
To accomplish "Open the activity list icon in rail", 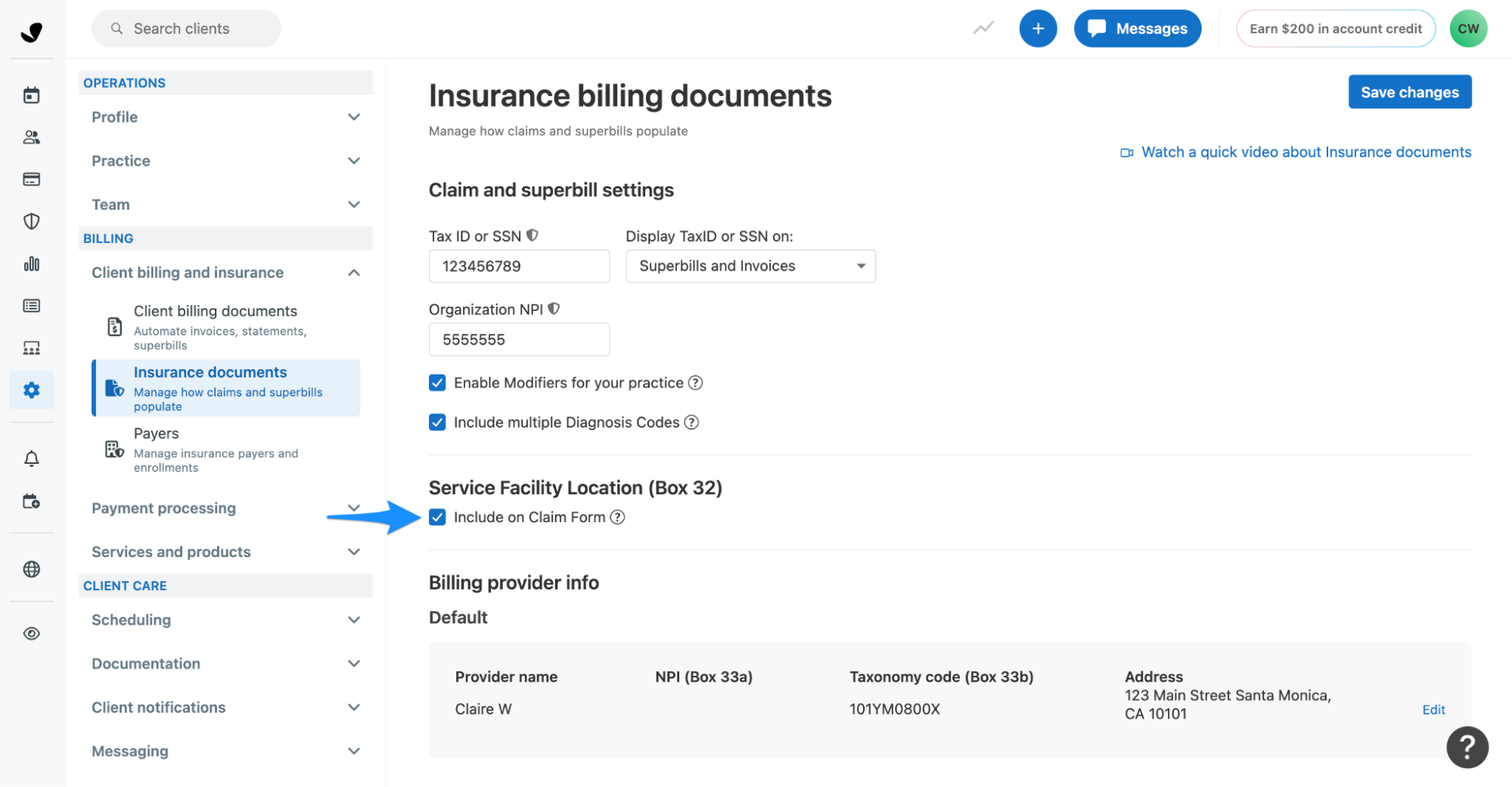I will [31, 306].
